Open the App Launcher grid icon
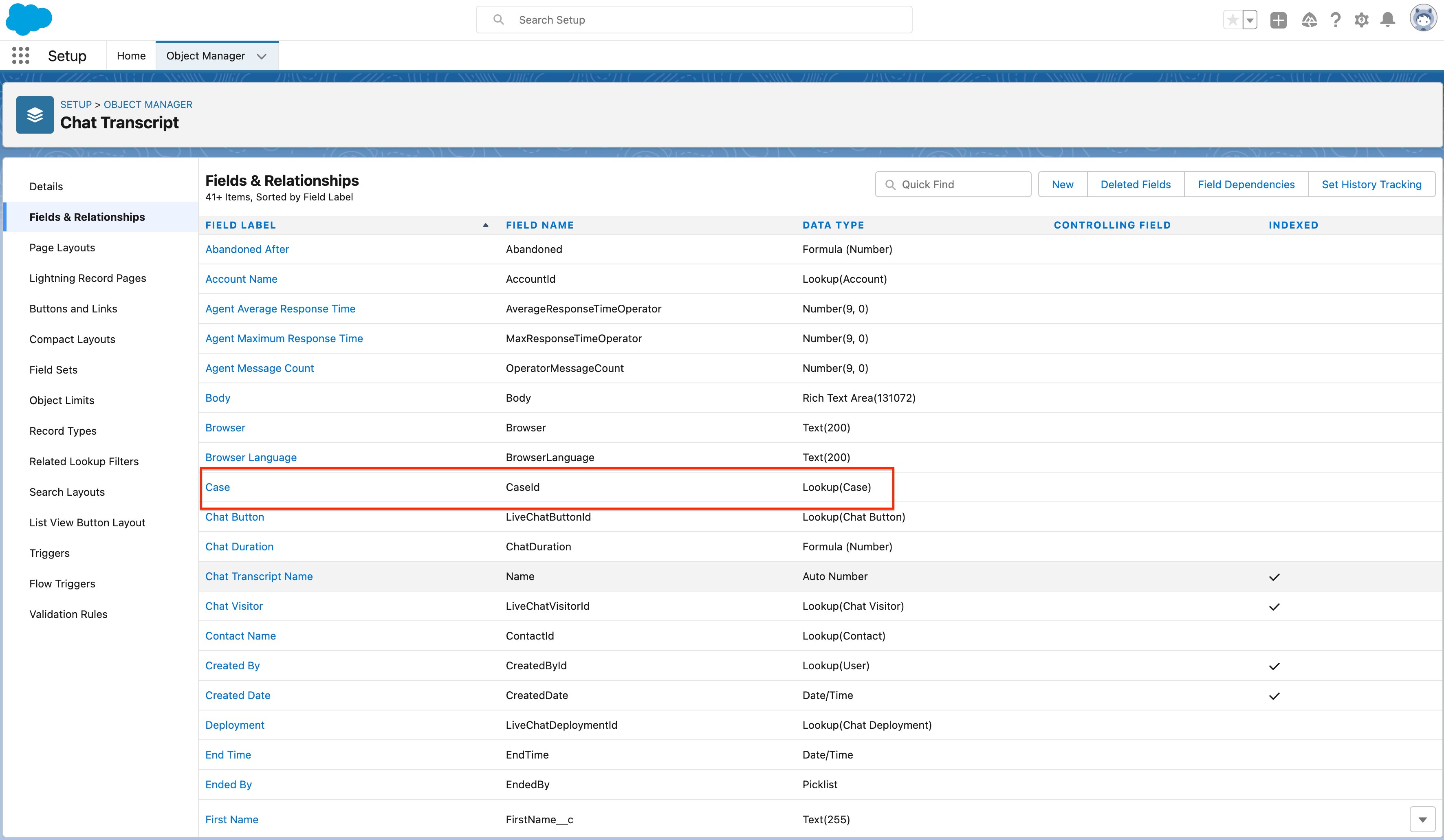Image resolution: width=1444 pixels, height=840 pixels. pos(21,55)
